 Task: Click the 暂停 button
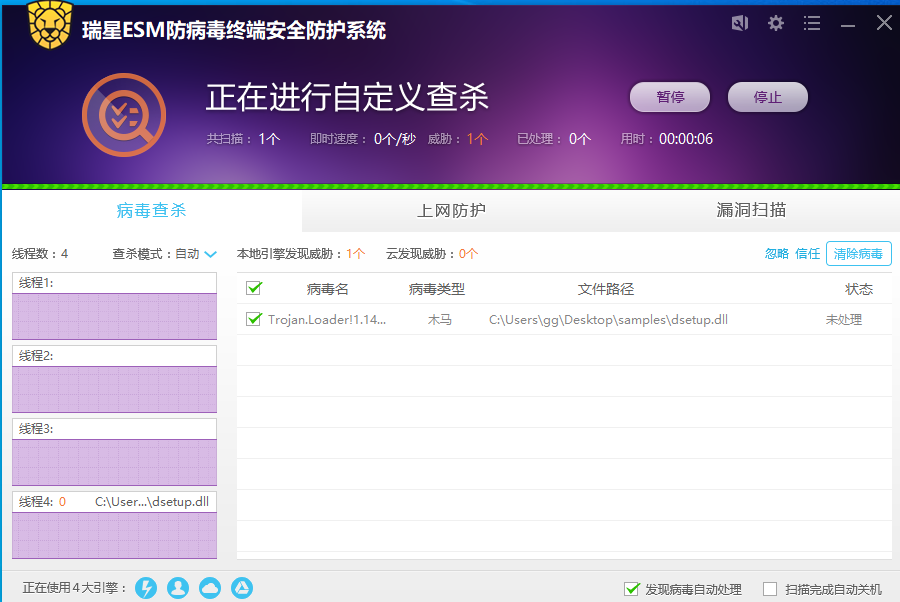coord(670,97)
